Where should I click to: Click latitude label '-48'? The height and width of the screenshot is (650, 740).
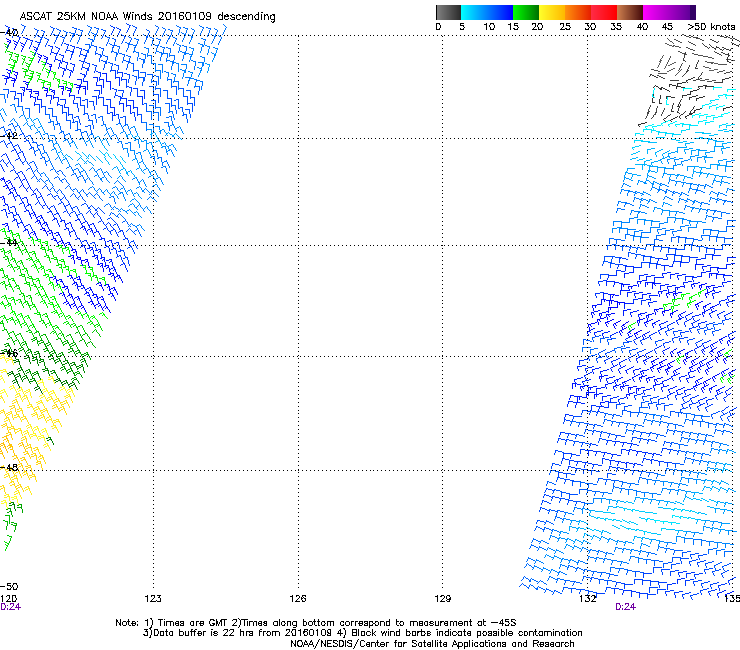pos(9,467)
